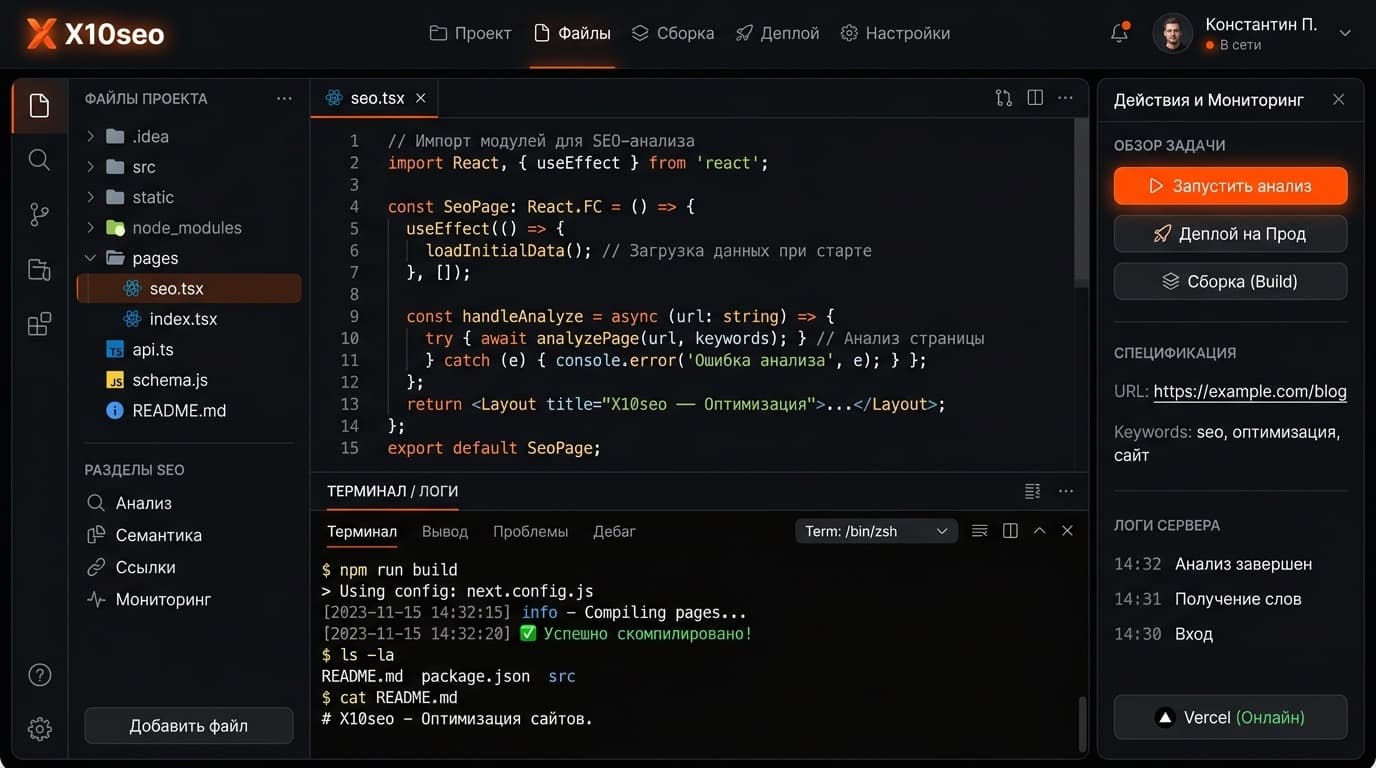
Task: Click the notification bell icon
Action: point(1119,33)
